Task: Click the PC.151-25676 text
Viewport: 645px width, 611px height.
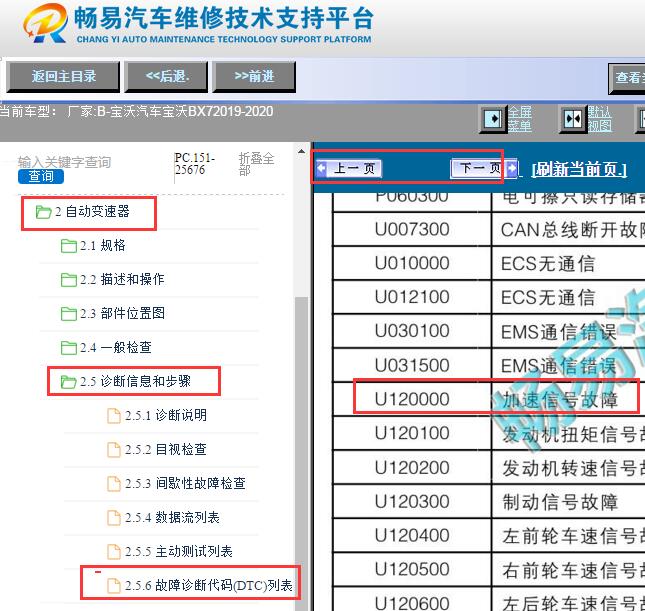Action: (195, 164)
